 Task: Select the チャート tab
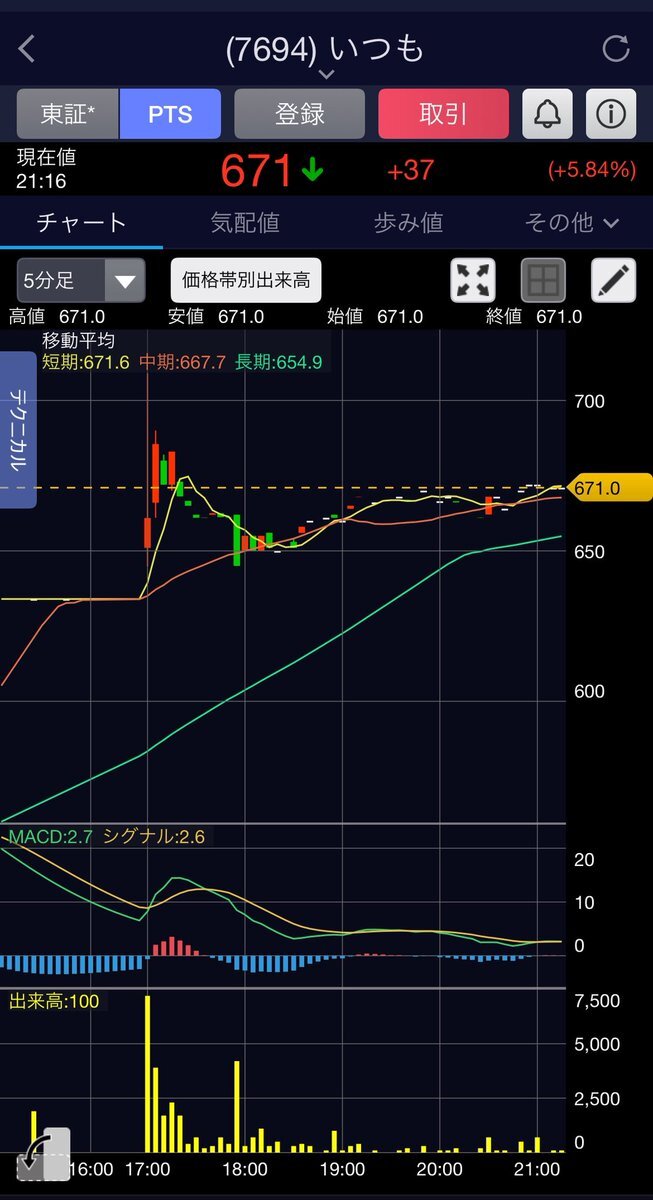tap(81, 222)
